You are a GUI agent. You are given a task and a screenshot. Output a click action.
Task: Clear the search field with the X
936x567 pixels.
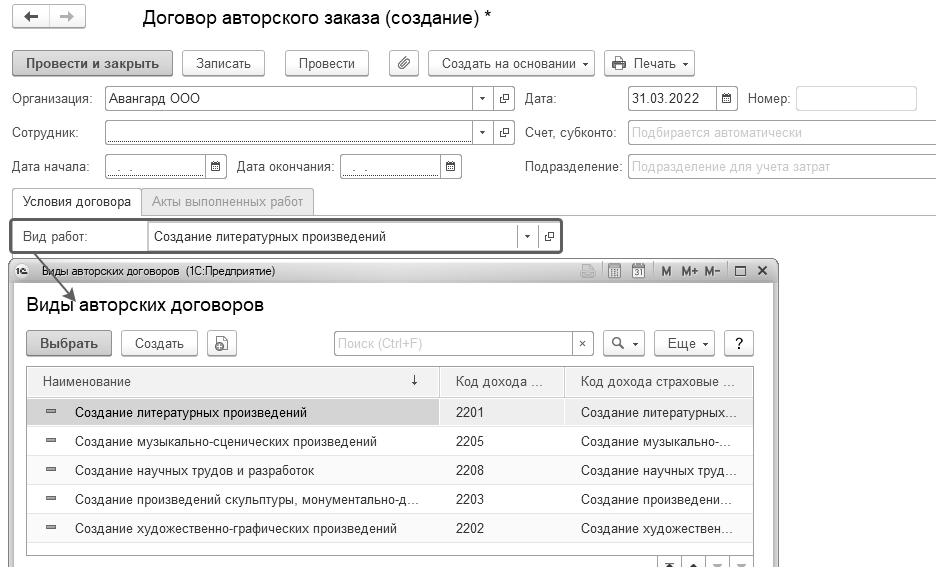584,343
